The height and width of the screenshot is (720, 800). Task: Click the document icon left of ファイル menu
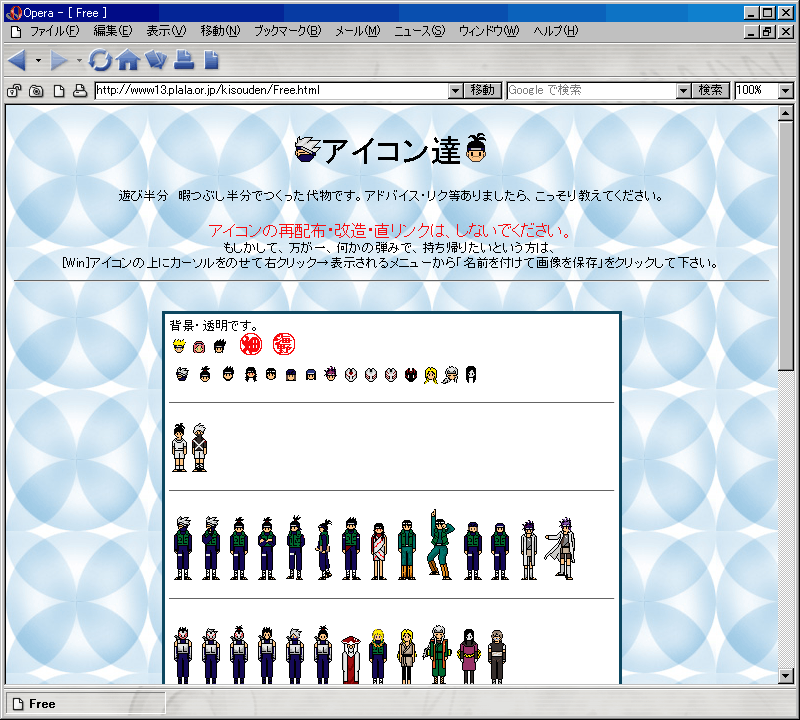pyautogui.click(x=16, y=32)
